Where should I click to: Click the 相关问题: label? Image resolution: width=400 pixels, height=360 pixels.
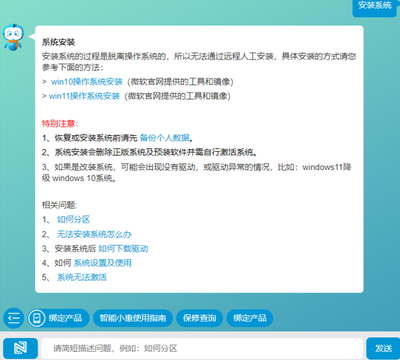click(x=59, y=205)
